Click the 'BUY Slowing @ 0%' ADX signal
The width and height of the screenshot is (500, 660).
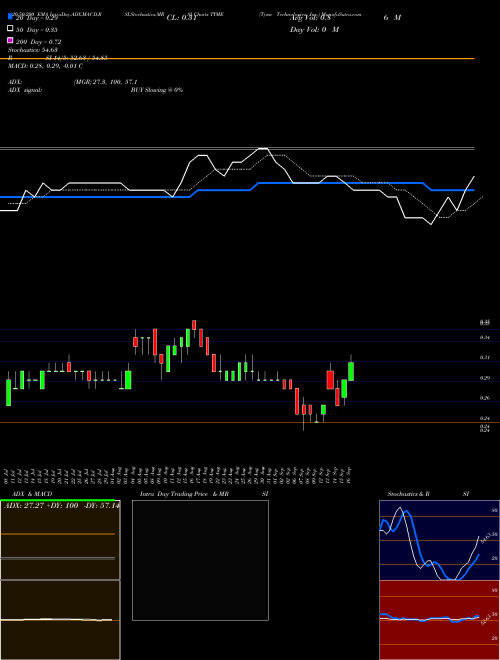click(157, 90)
